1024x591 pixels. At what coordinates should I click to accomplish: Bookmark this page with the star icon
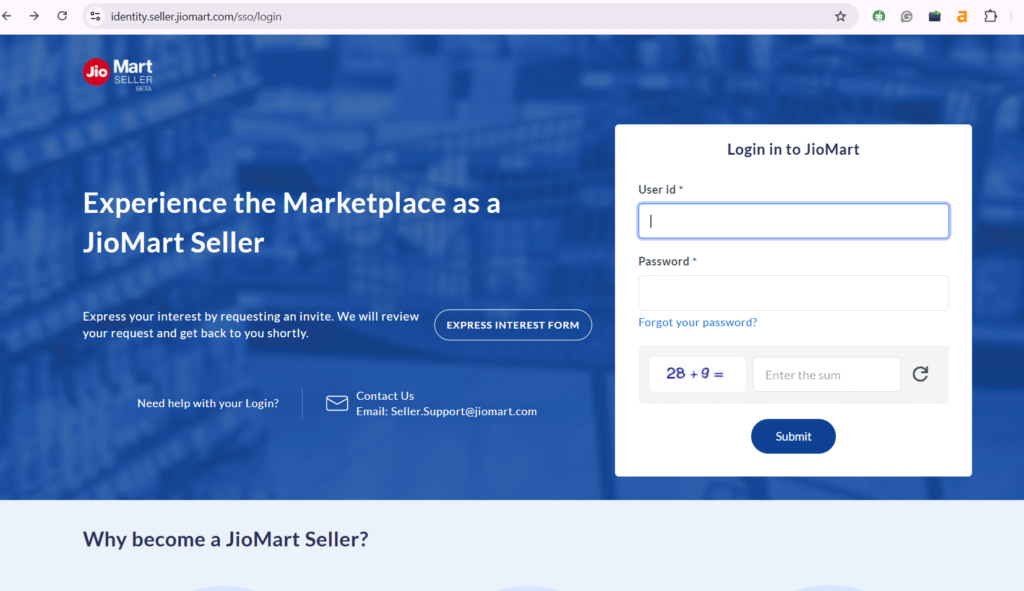[x=840, y=16]
